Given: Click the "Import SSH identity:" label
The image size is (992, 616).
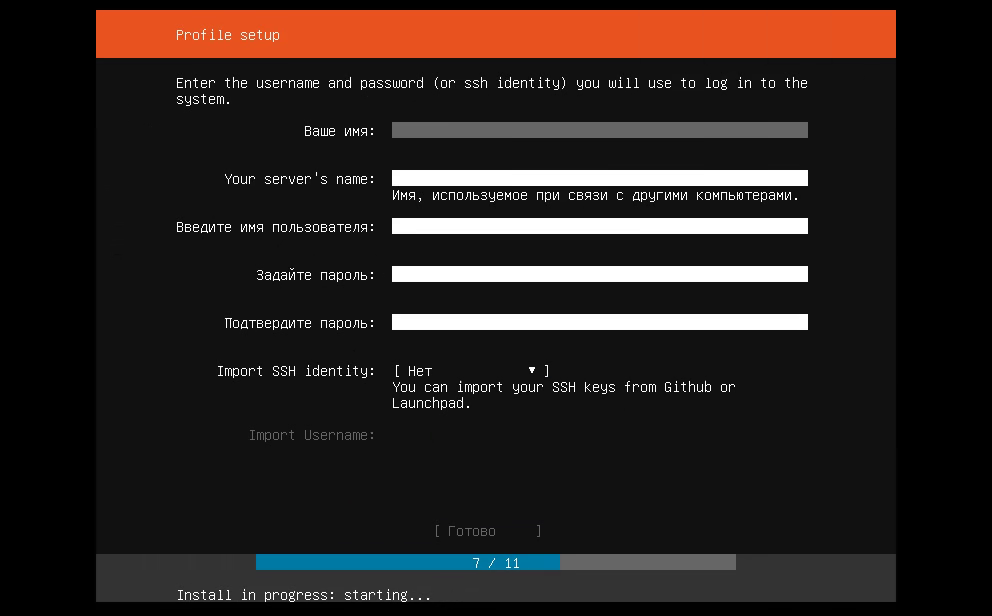Looking at the screenshot, I should click(x=296, y=371).
